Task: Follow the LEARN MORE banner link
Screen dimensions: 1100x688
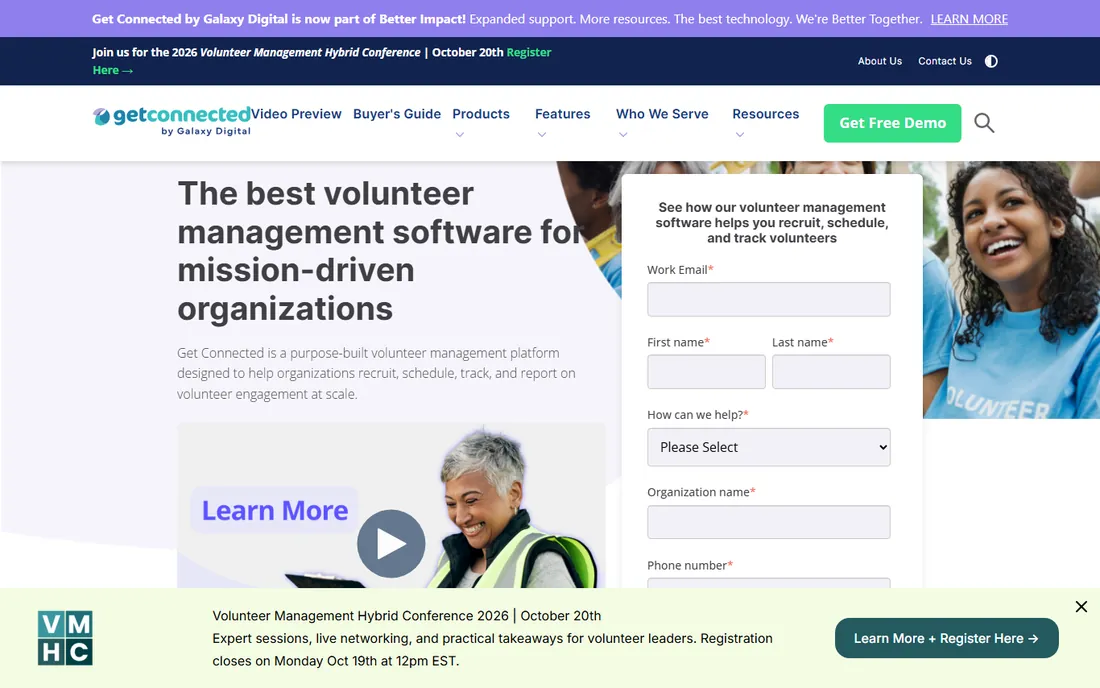Action: (969, 19)
